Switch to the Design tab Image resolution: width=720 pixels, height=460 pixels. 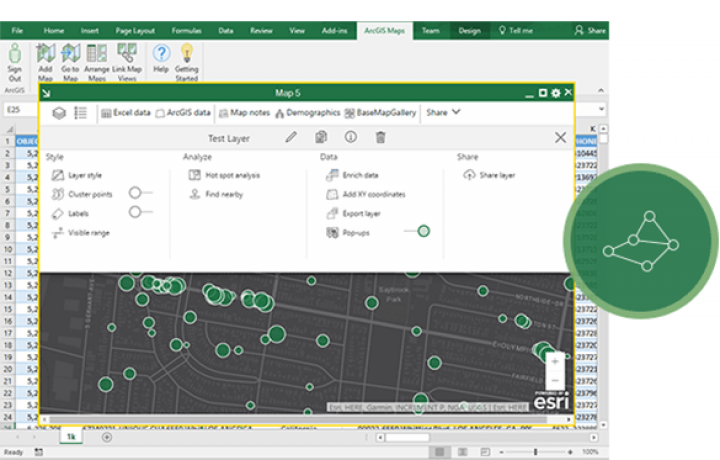click(x=469, y=31)
